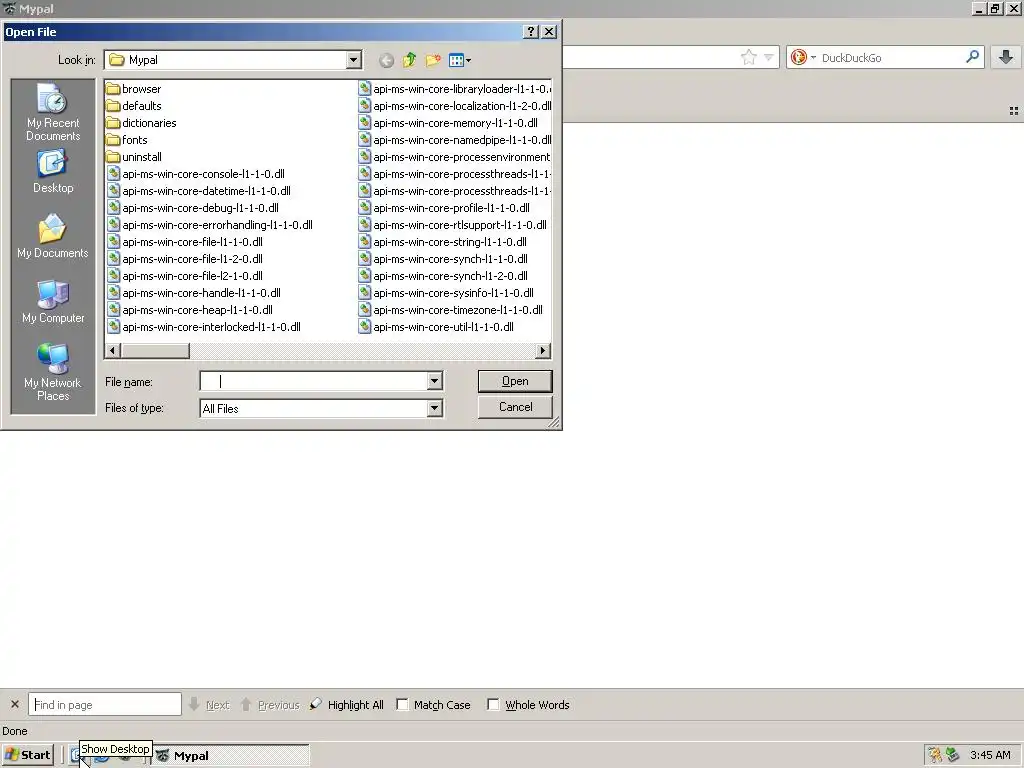Open the URL history dropdown arrow
1024x768 pixels.
point(769,57)
